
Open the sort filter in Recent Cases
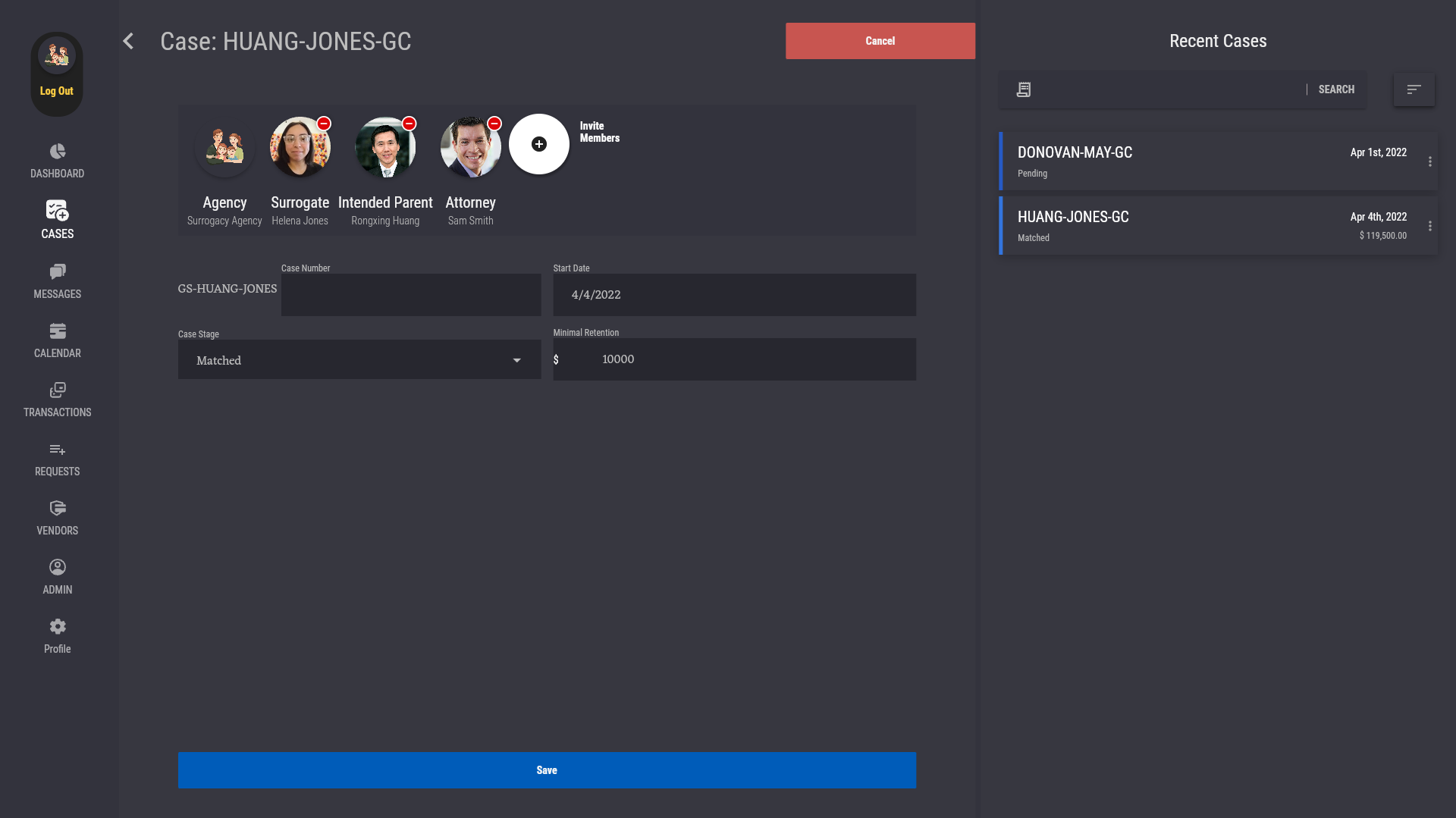pos(1414,89)
